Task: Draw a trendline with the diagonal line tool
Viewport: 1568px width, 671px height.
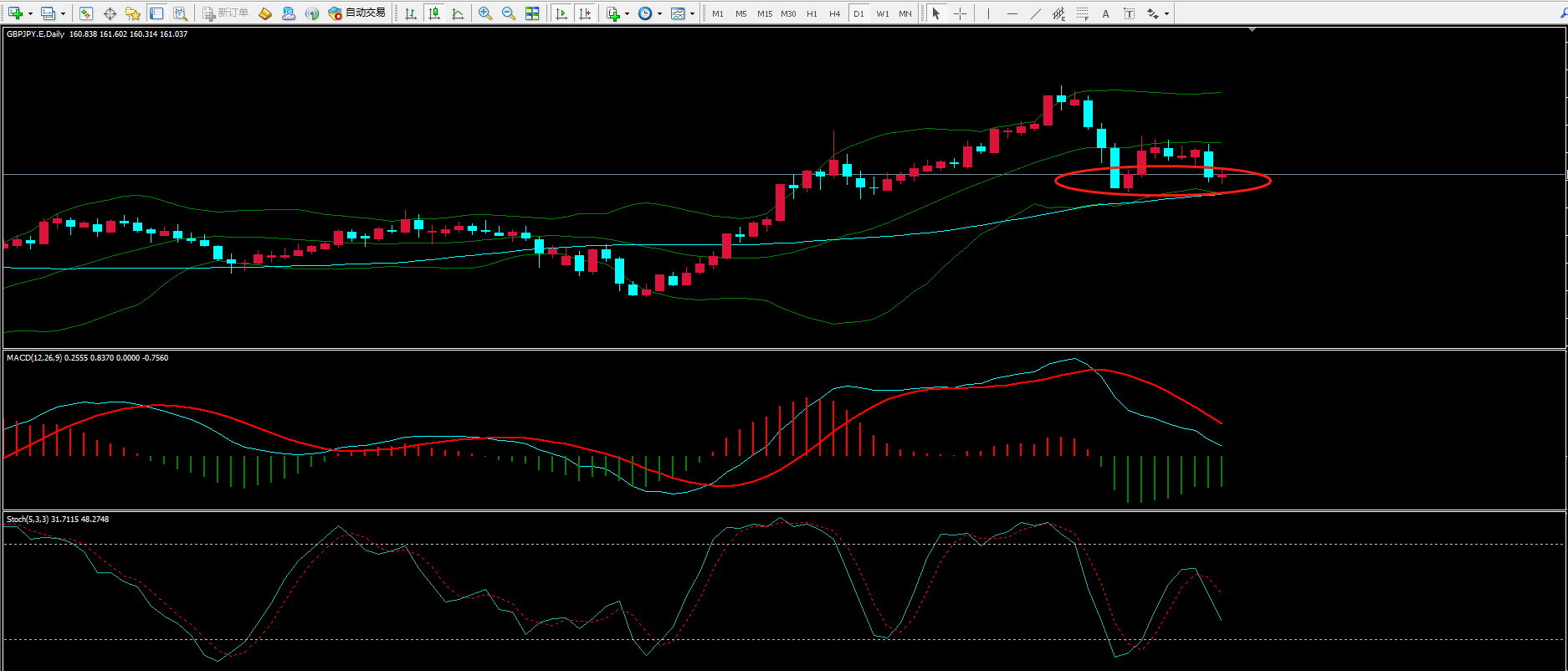Action: coord(1036,13)
